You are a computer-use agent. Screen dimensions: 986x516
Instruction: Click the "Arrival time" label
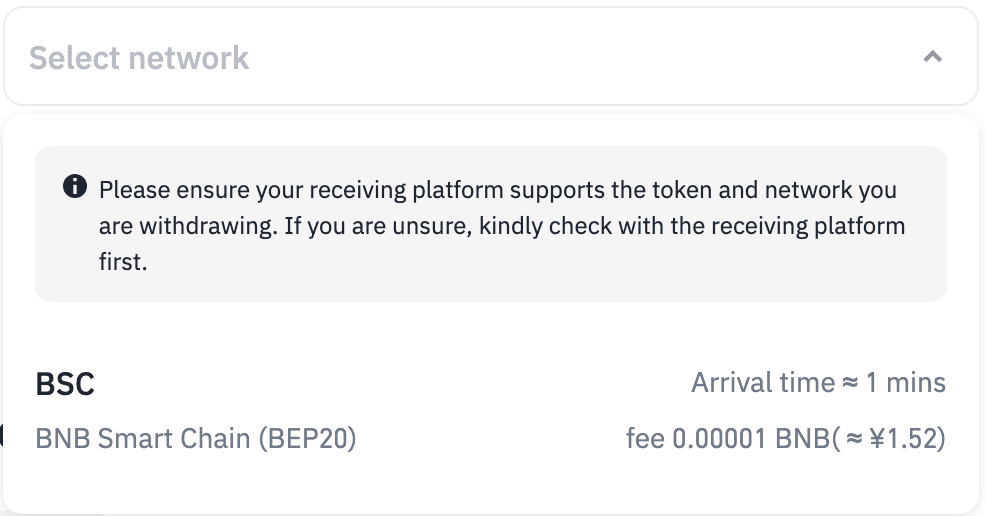[x=762, y=383]
